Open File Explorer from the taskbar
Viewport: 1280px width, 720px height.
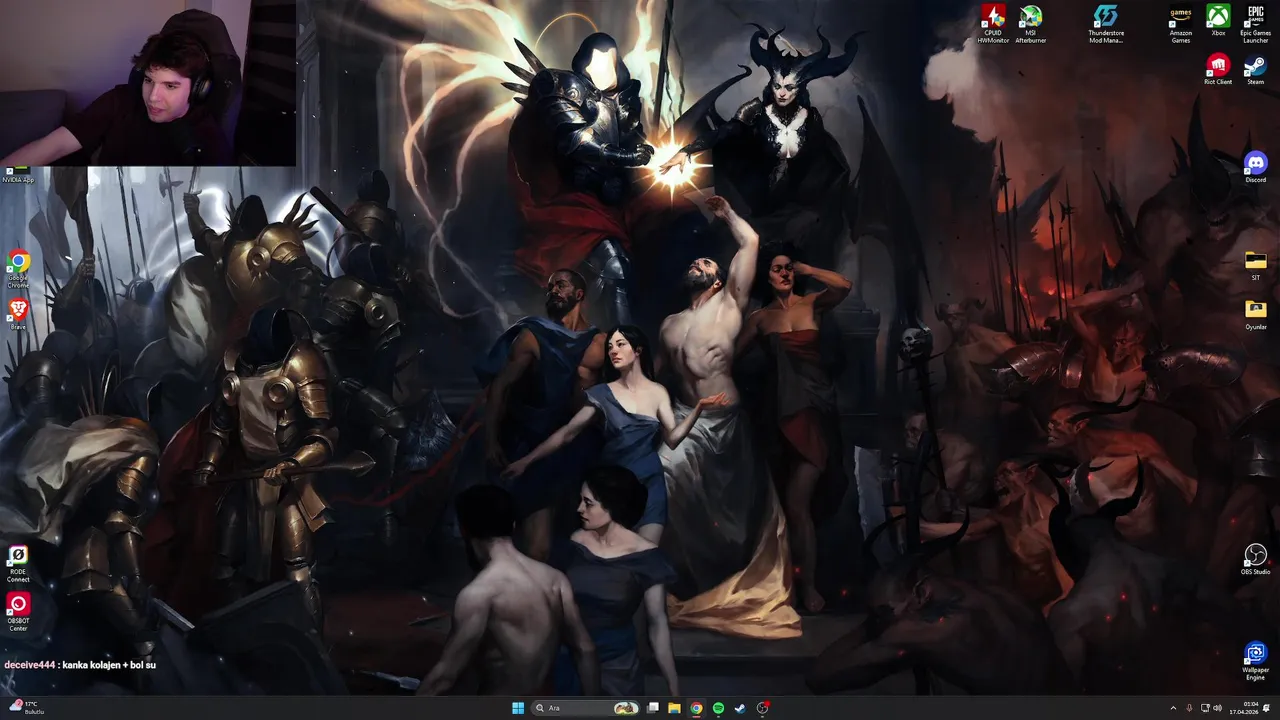click(675, 708)
